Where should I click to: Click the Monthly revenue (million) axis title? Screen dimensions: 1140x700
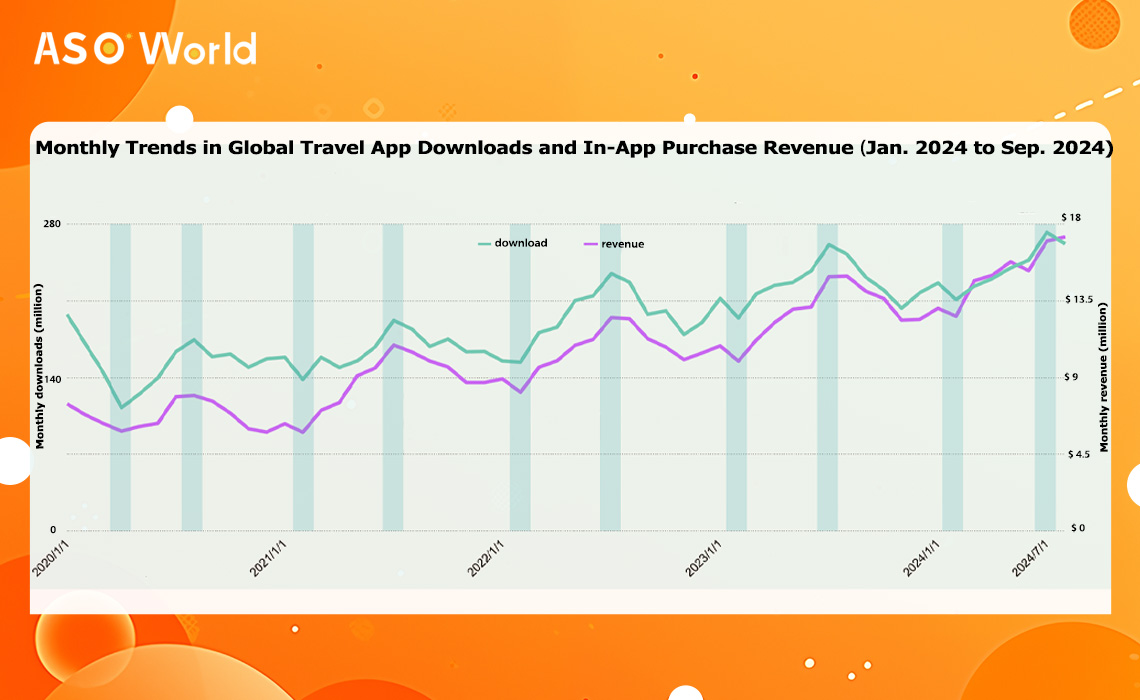point(1104,377)
